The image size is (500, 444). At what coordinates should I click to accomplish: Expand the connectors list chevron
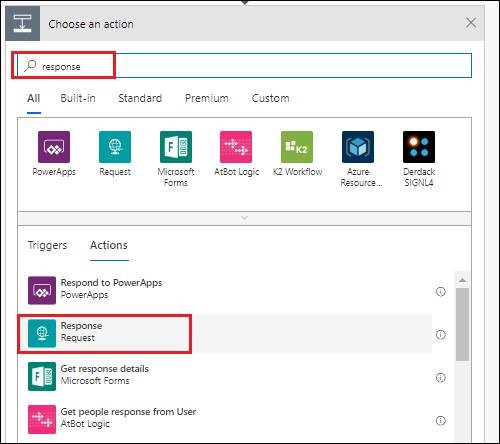point(244,218)
